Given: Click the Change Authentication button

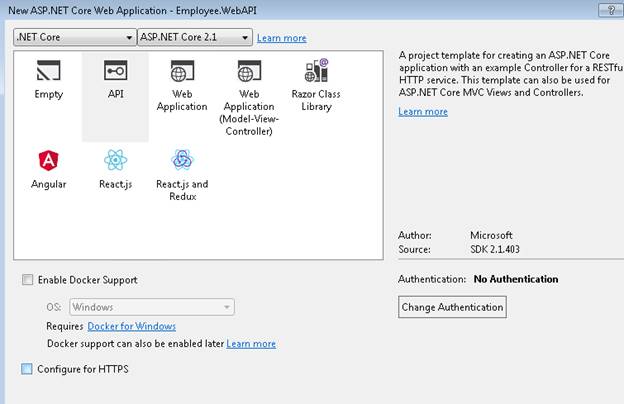Looking at the screenshot, I should click(x=452, y=307).
